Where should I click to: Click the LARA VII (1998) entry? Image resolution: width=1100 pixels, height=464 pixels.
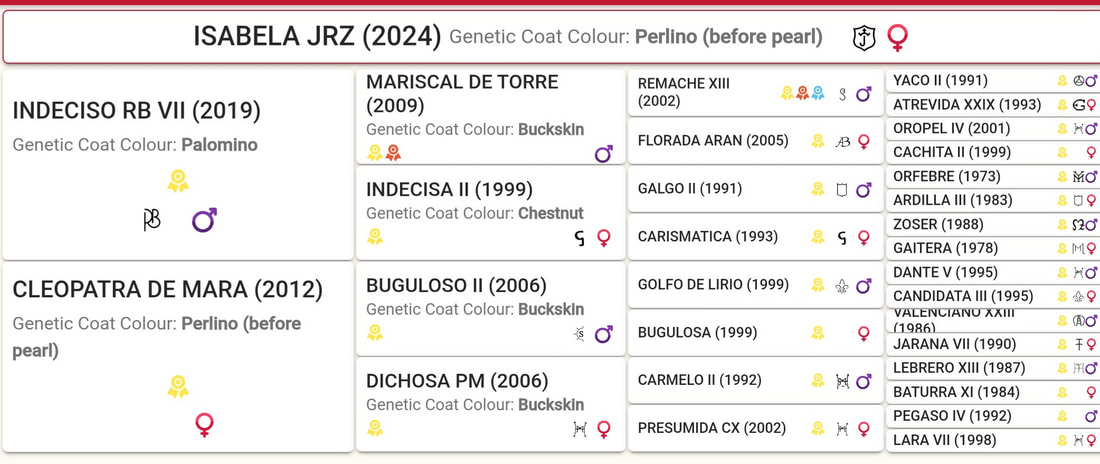(941, 440)
